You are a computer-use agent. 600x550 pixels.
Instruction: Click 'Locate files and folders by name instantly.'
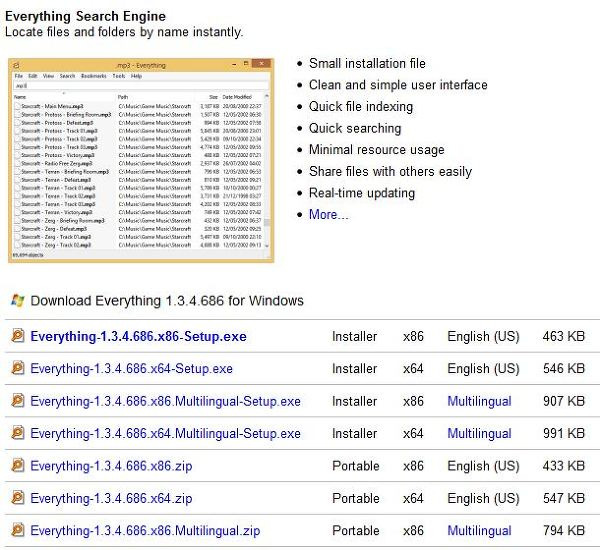click(124, 32)
